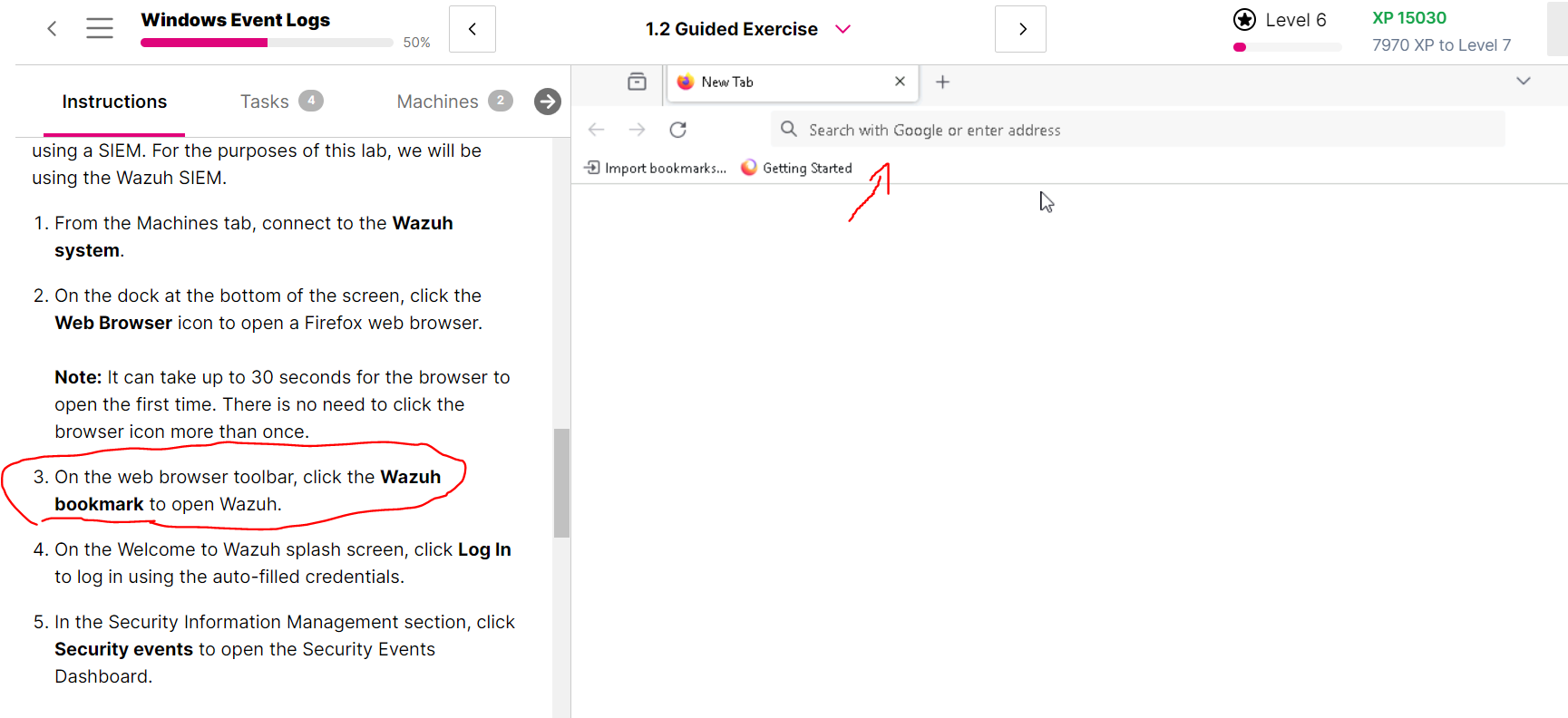Go to next lesson page
This screenshot has height=718, width=1568.
[1021, 29]
